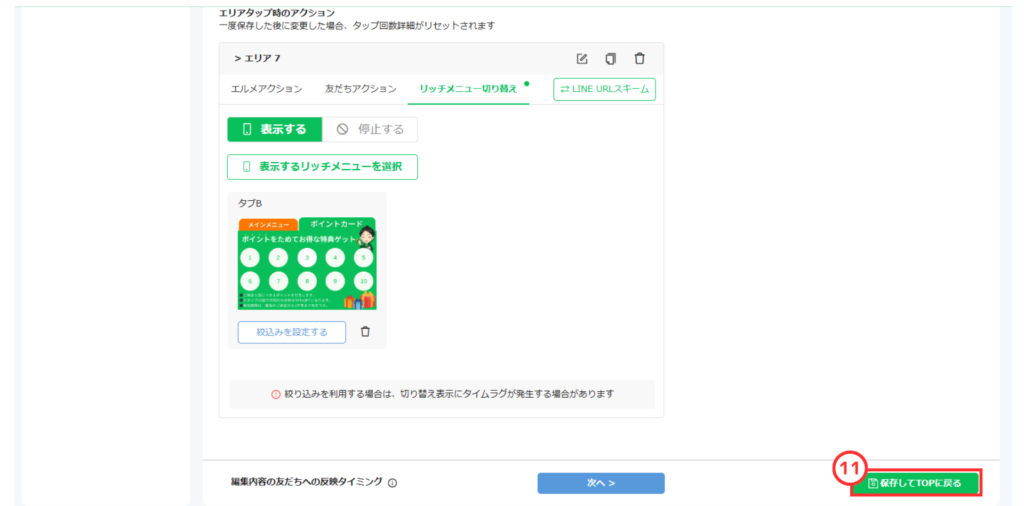1024x506 pixels.
Task: Go forward with the 次へ button
Action: 600,483
